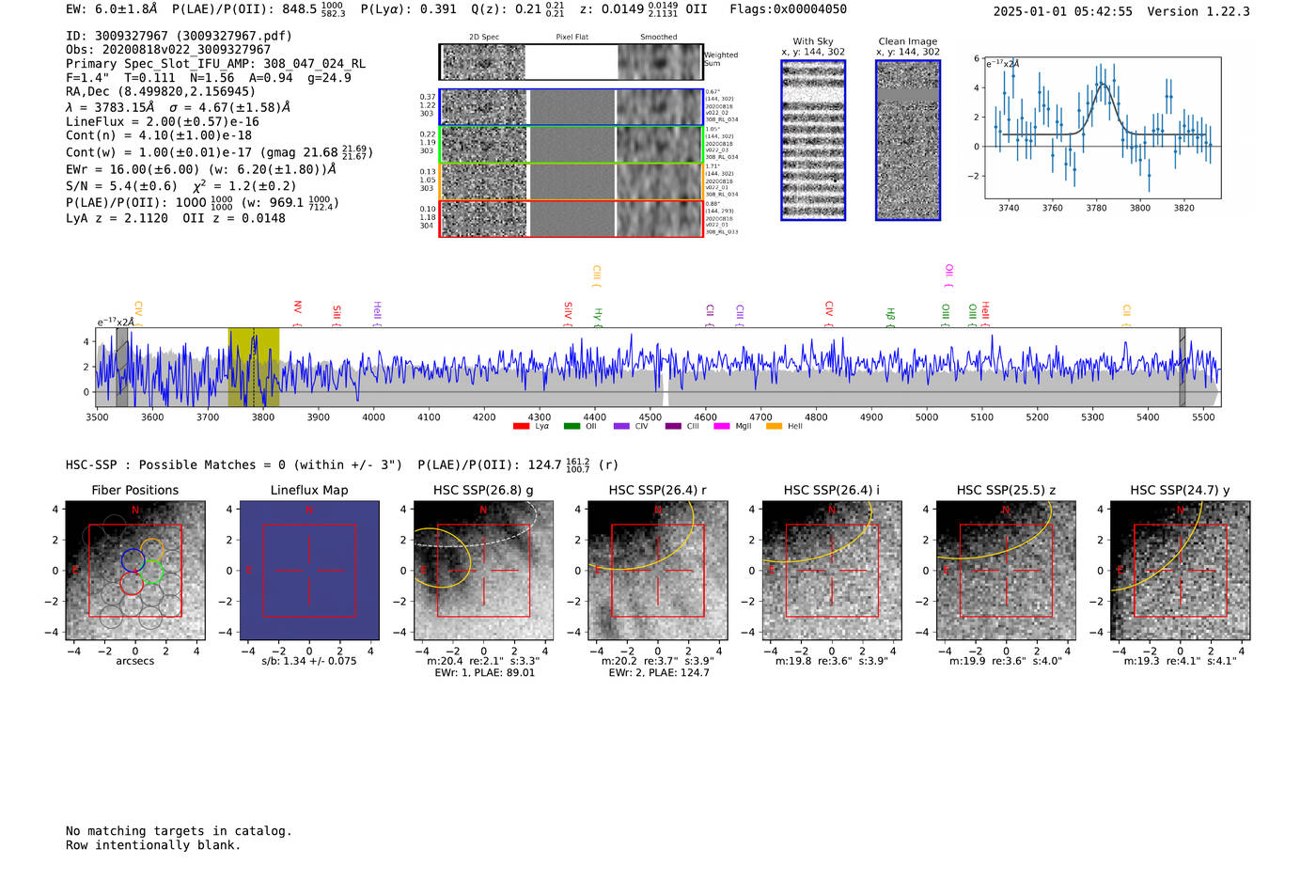Viewport: 1316px width, 896px height.
Task: Click the red Lyα legend swatch
Action: pos(522,427)
